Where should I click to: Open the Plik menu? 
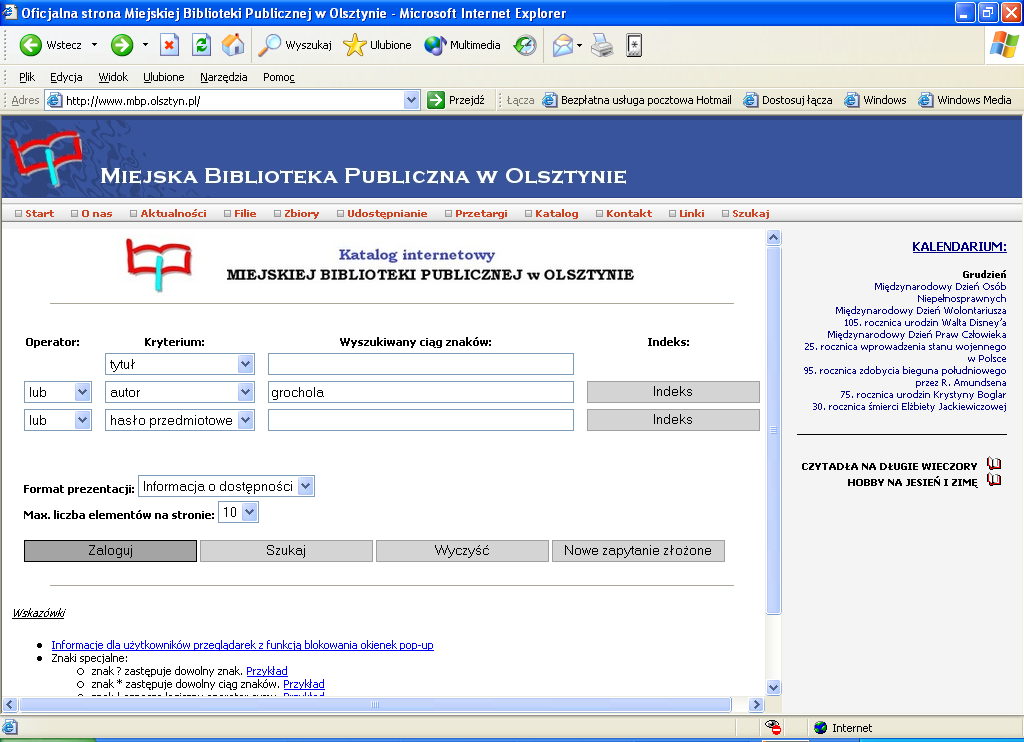click(x=27, y=77)
